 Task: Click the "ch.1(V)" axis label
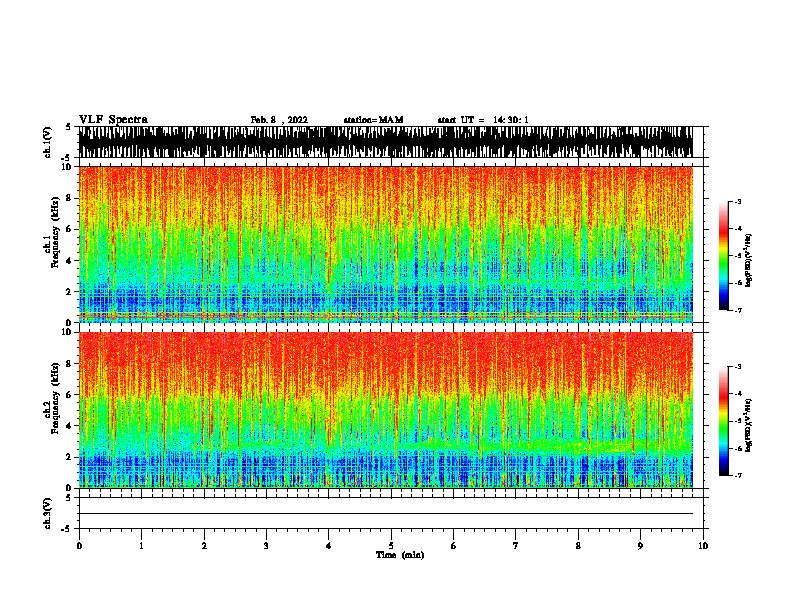[47, 142]
